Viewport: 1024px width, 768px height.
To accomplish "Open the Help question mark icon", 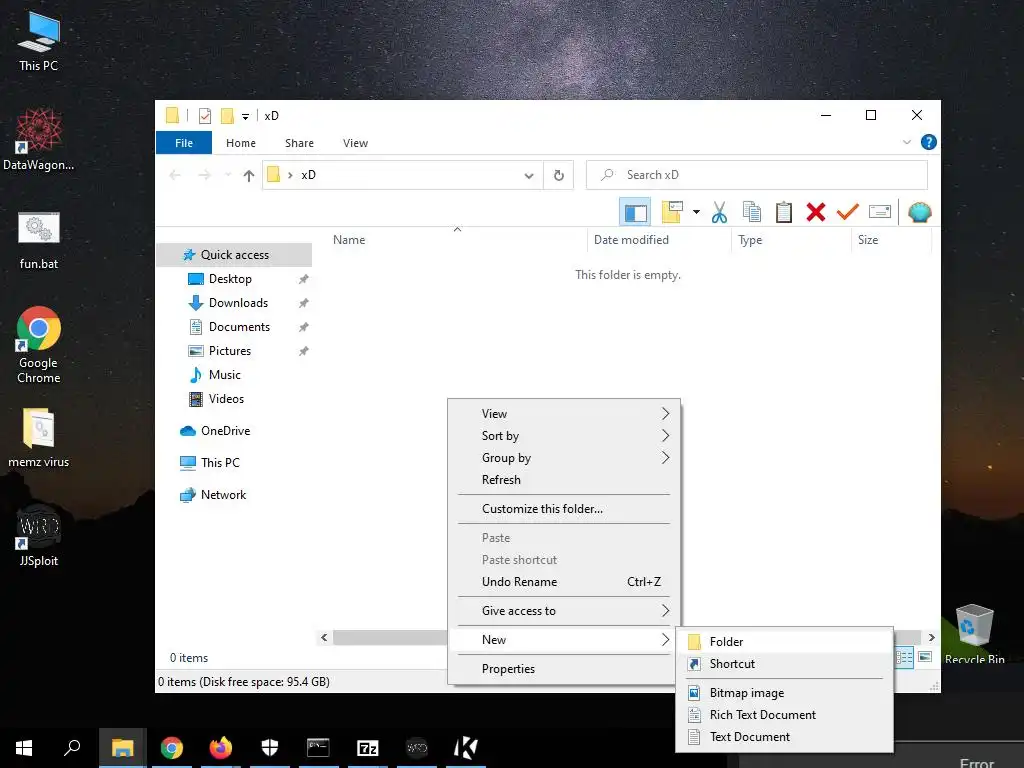I will [928, 142].
